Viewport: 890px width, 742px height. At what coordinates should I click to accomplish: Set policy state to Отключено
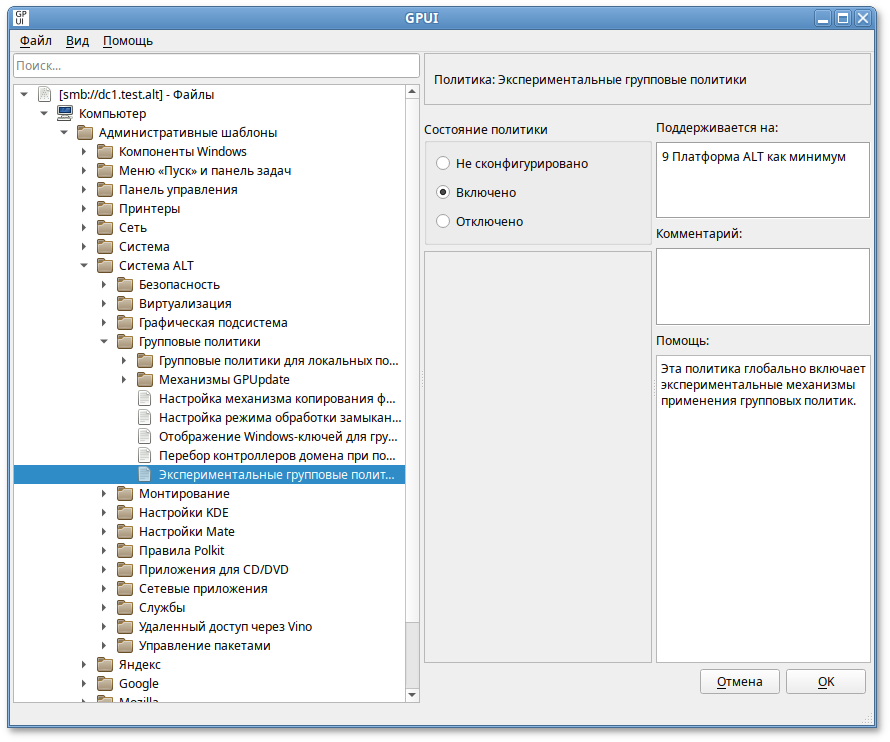click(443, 221)
